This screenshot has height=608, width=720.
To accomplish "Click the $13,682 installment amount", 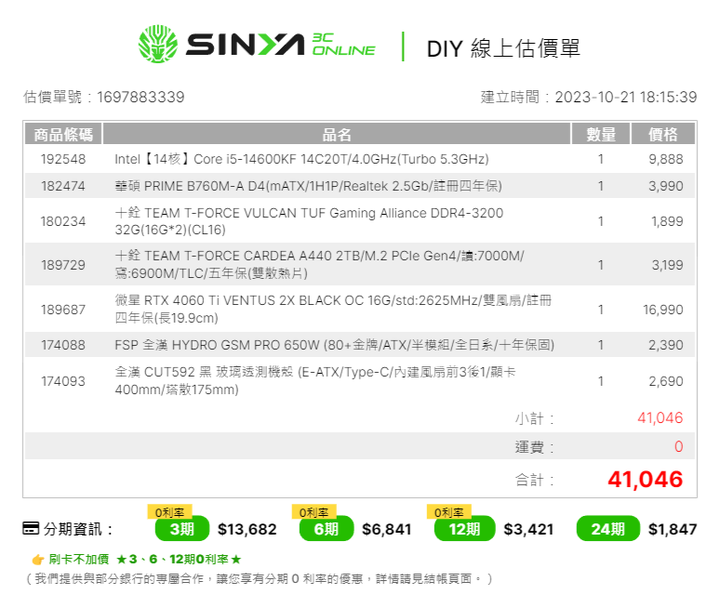I will [x=247, y=529].
